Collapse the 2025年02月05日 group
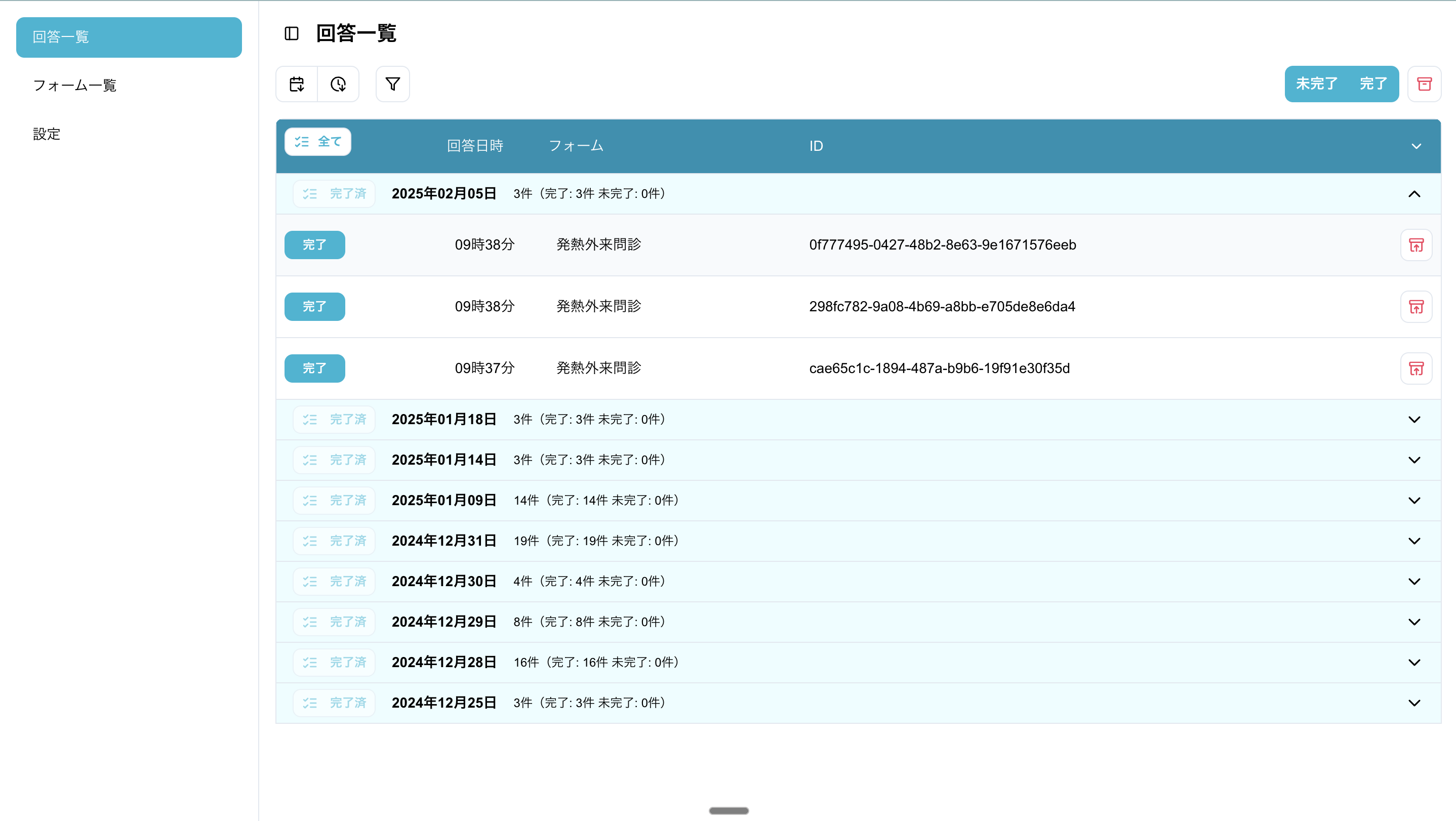The image size is (1456, 821). [1414, 194]
